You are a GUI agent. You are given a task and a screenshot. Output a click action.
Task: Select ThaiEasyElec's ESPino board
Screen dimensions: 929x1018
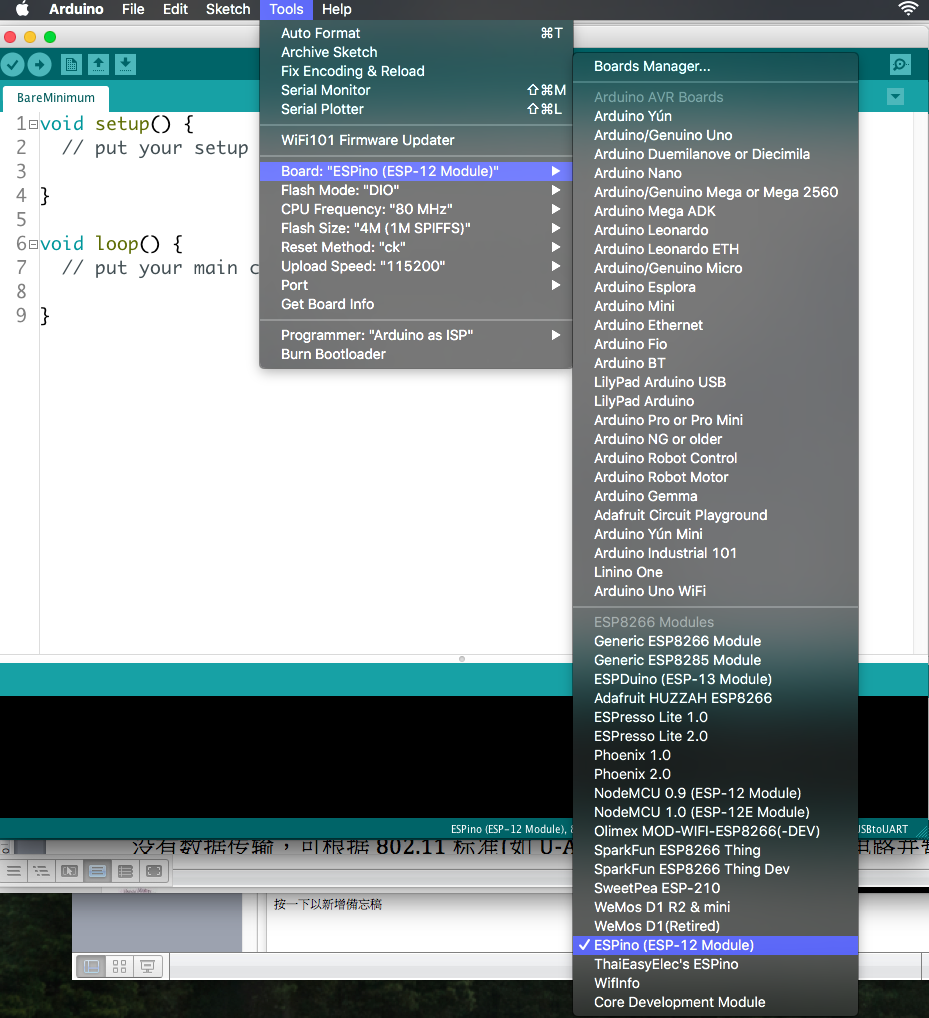coord(715,964)
